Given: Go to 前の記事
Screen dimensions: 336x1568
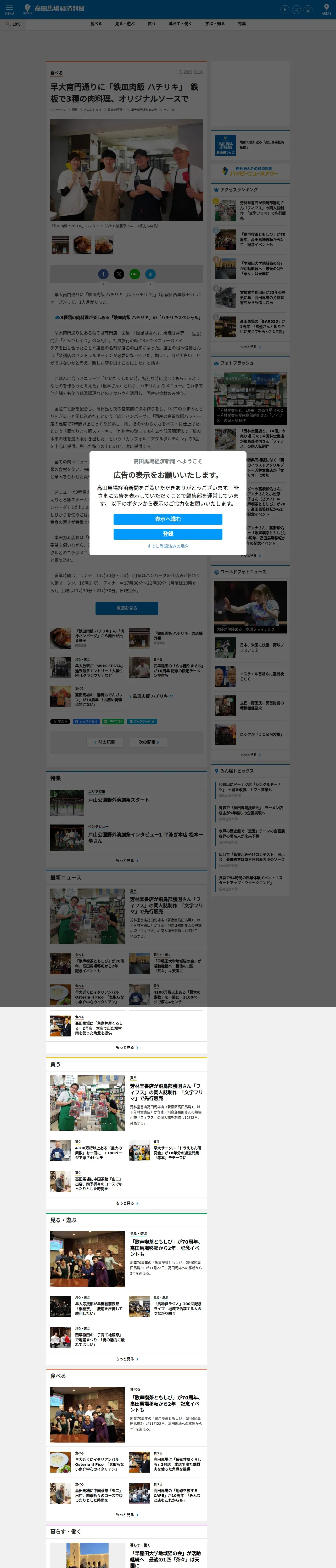Looking at the screenshot, I should point(105,742).
